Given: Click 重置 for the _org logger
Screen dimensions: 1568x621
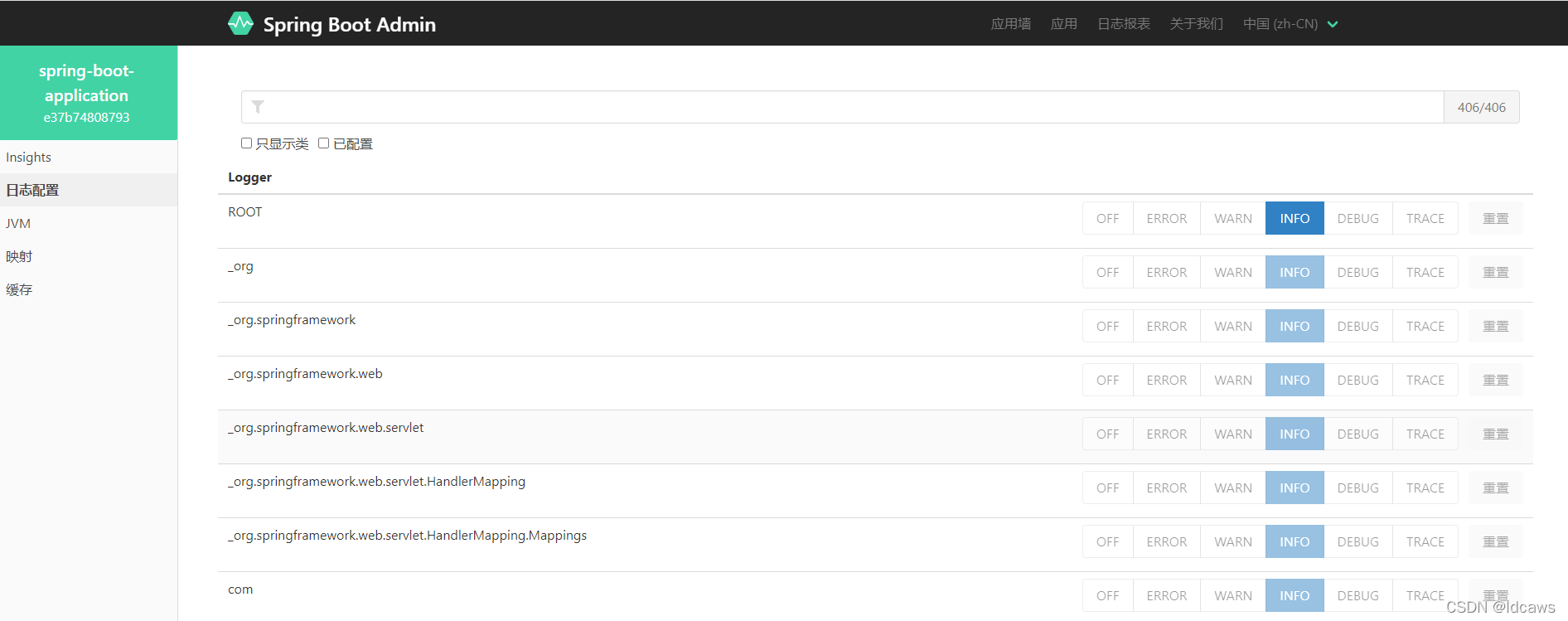Looking at the screenshot, I should (1495, 272).
